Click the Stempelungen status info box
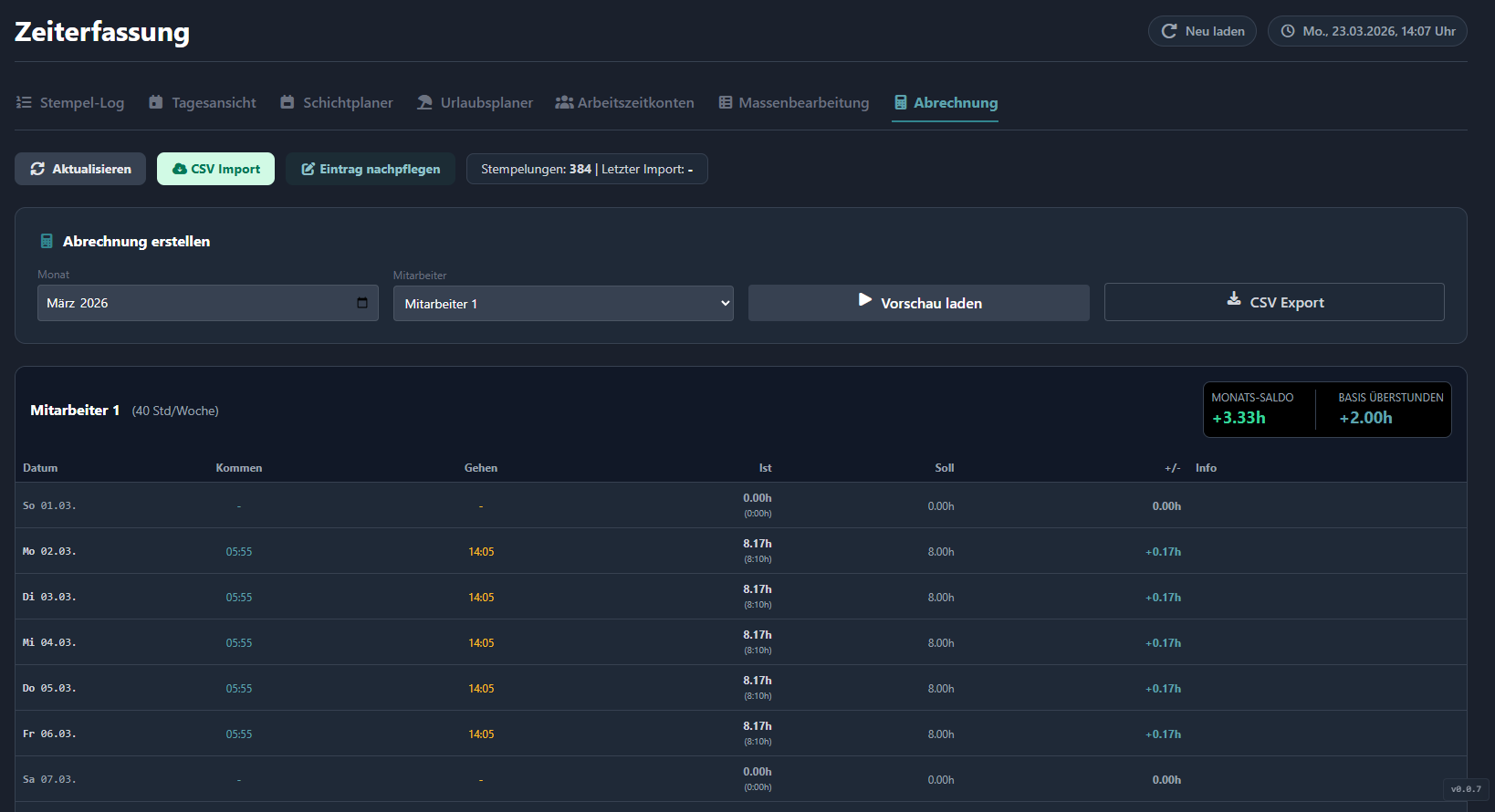Screen dimensions: 1495x812 587,170
